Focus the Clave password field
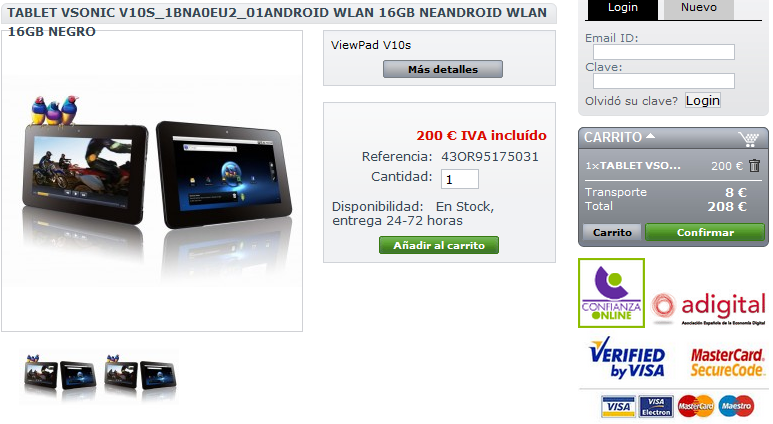The width and height of the screenshot is (773, 424). 664,81
